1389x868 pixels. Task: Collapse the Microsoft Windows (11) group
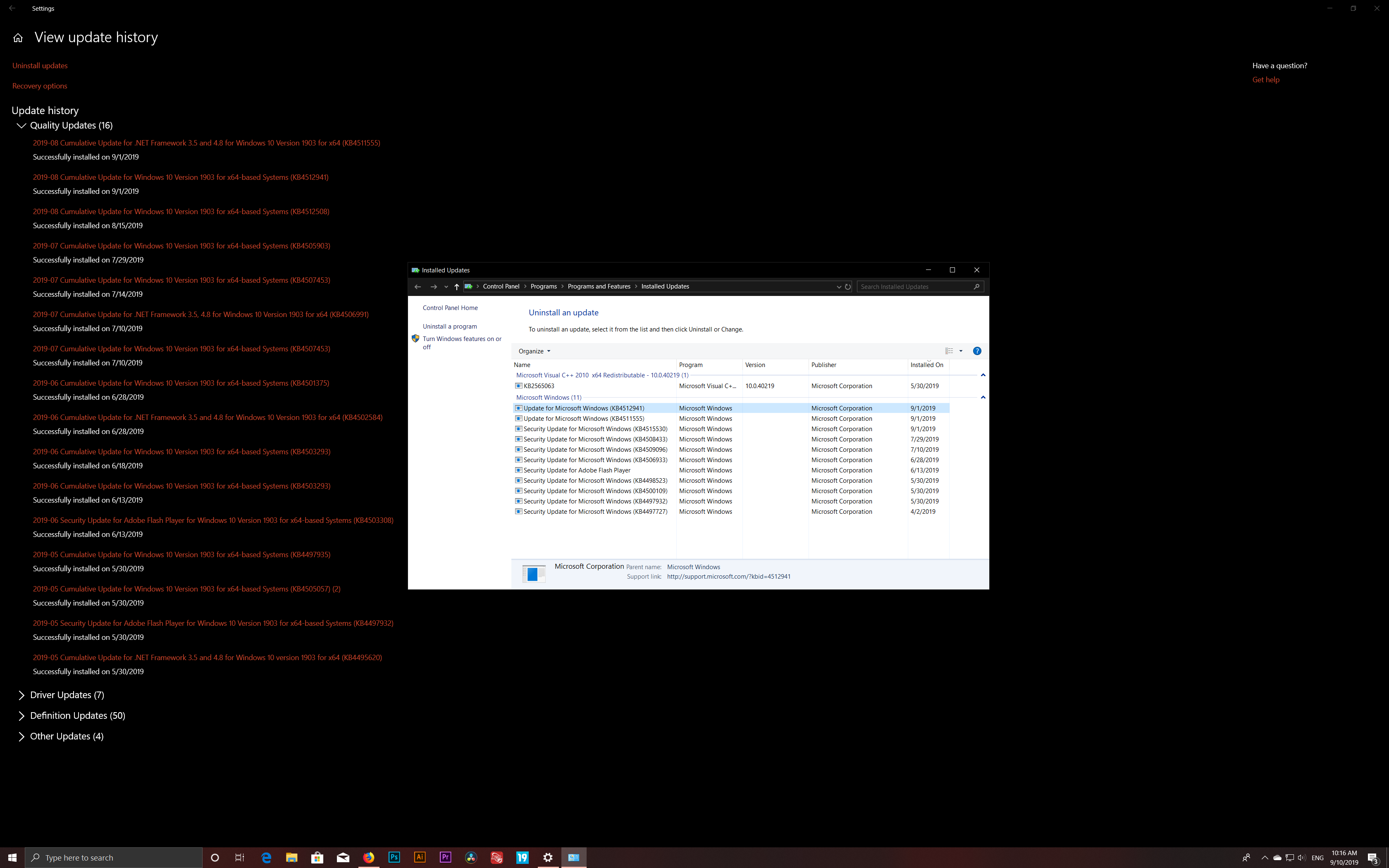[983, 397]
